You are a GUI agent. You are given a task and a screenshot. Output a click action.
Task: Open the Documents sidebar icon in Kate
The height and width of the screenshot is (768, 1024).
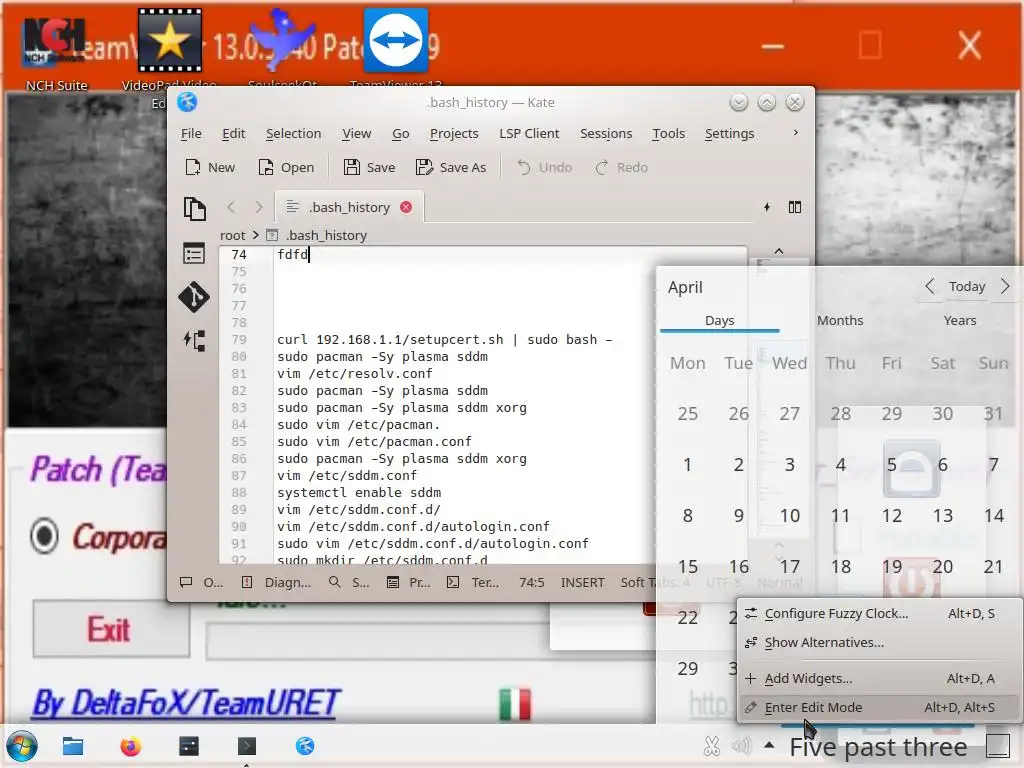click(x=195, y=209)
